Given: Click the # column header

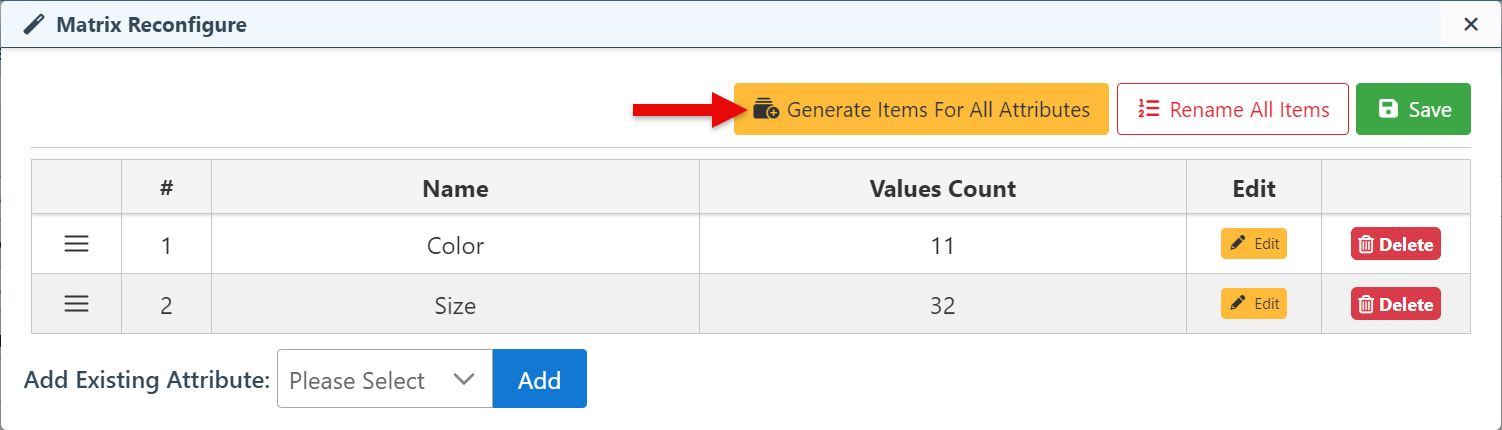Looking at the screenshot, I should point(166,188).
